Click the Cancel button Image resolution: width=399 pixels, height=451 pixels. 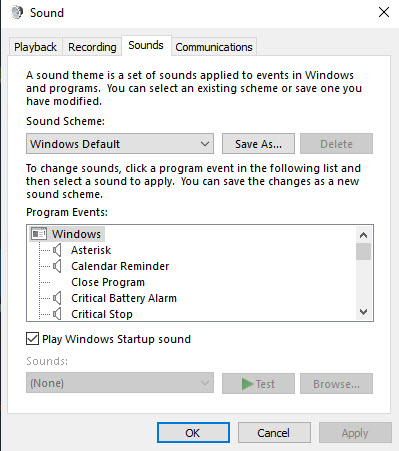[x=274, y=433]
